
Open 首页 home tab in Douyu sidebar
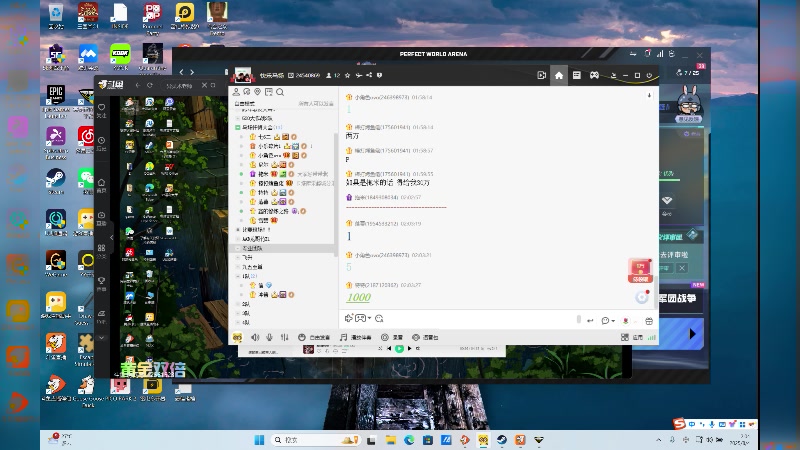(102, 186)
